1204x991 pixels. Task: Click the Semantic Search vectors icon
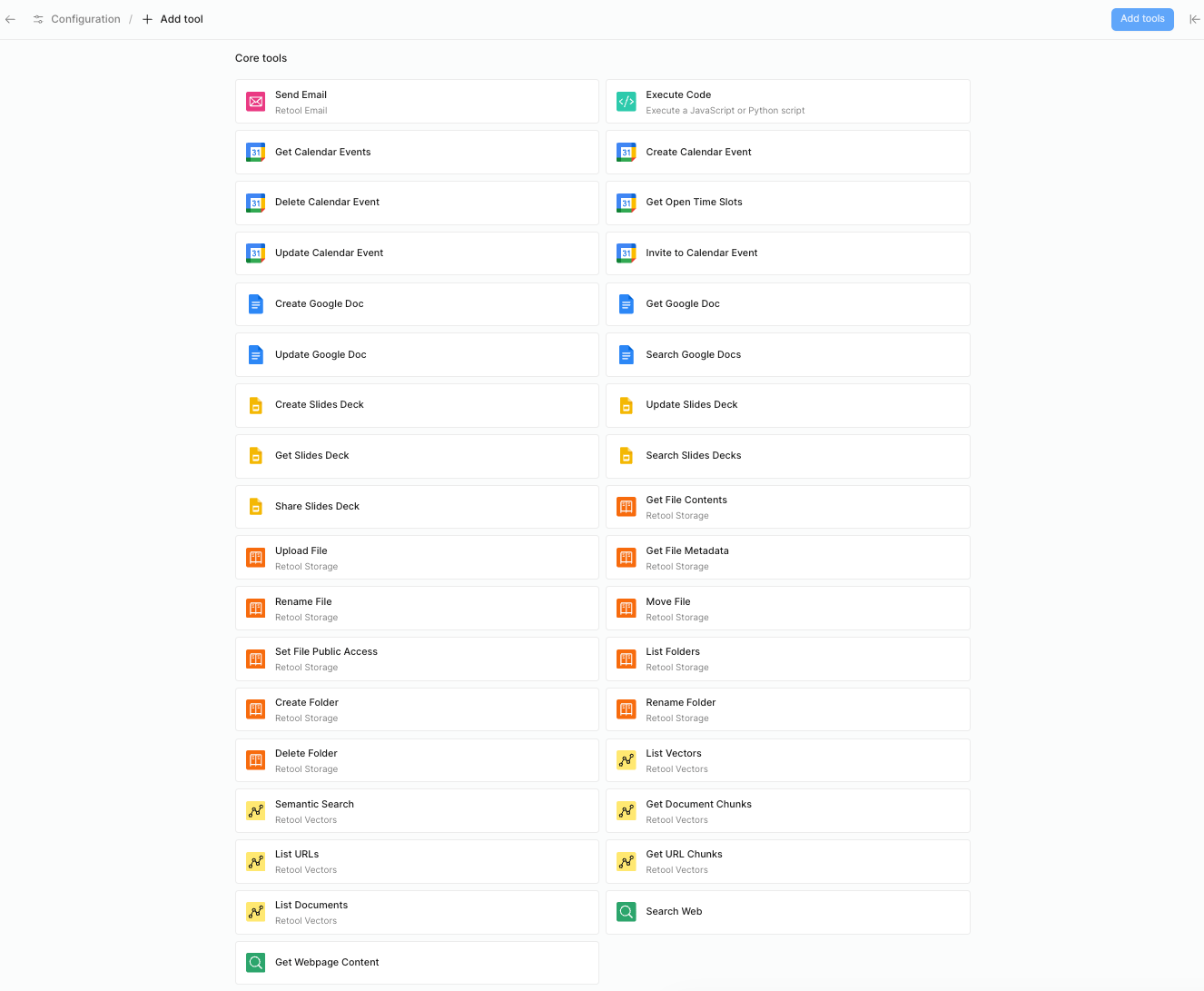(256, 811)
